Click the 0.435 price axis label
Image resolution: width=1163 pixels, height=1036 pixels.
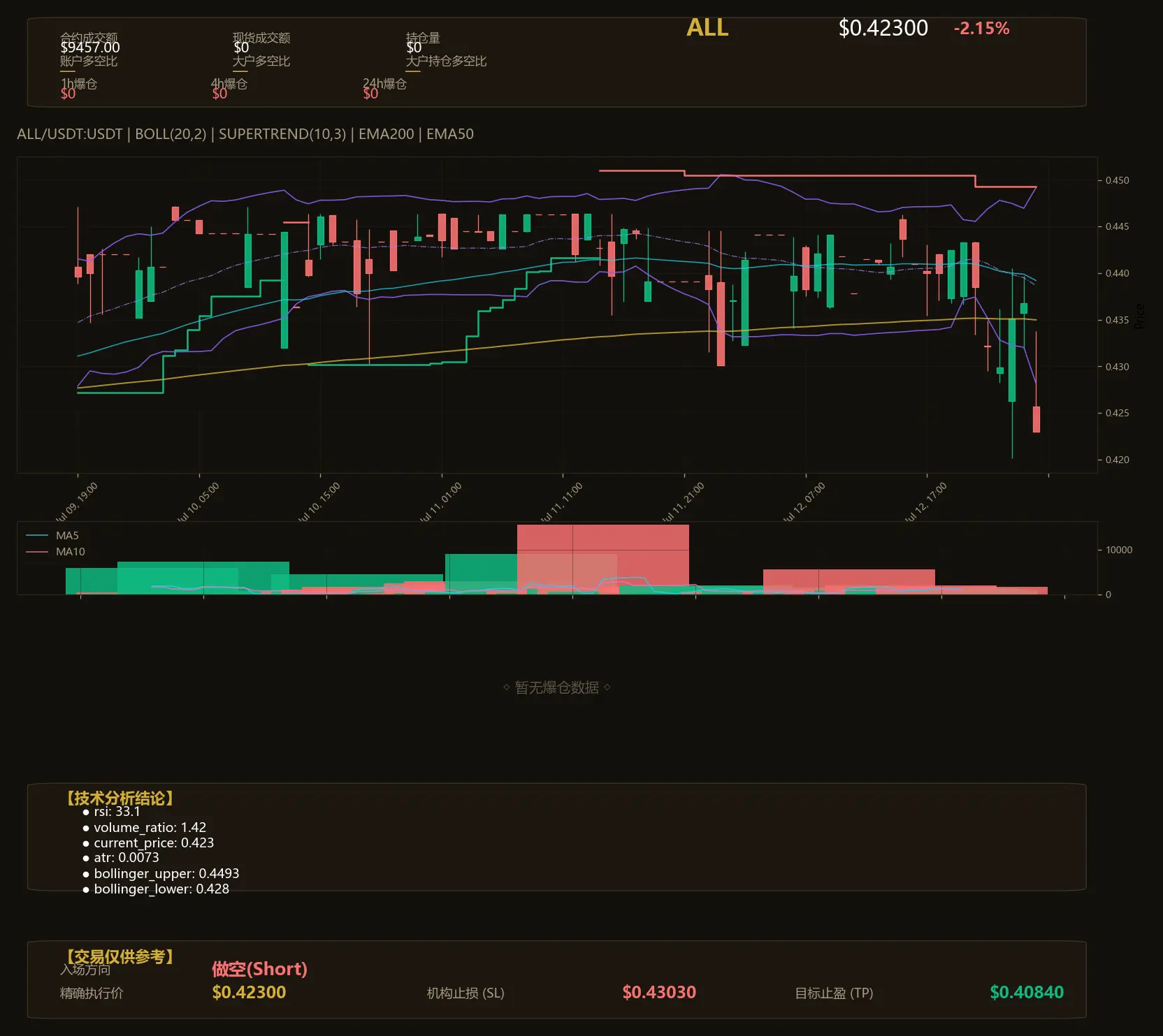coord(1117,320)
